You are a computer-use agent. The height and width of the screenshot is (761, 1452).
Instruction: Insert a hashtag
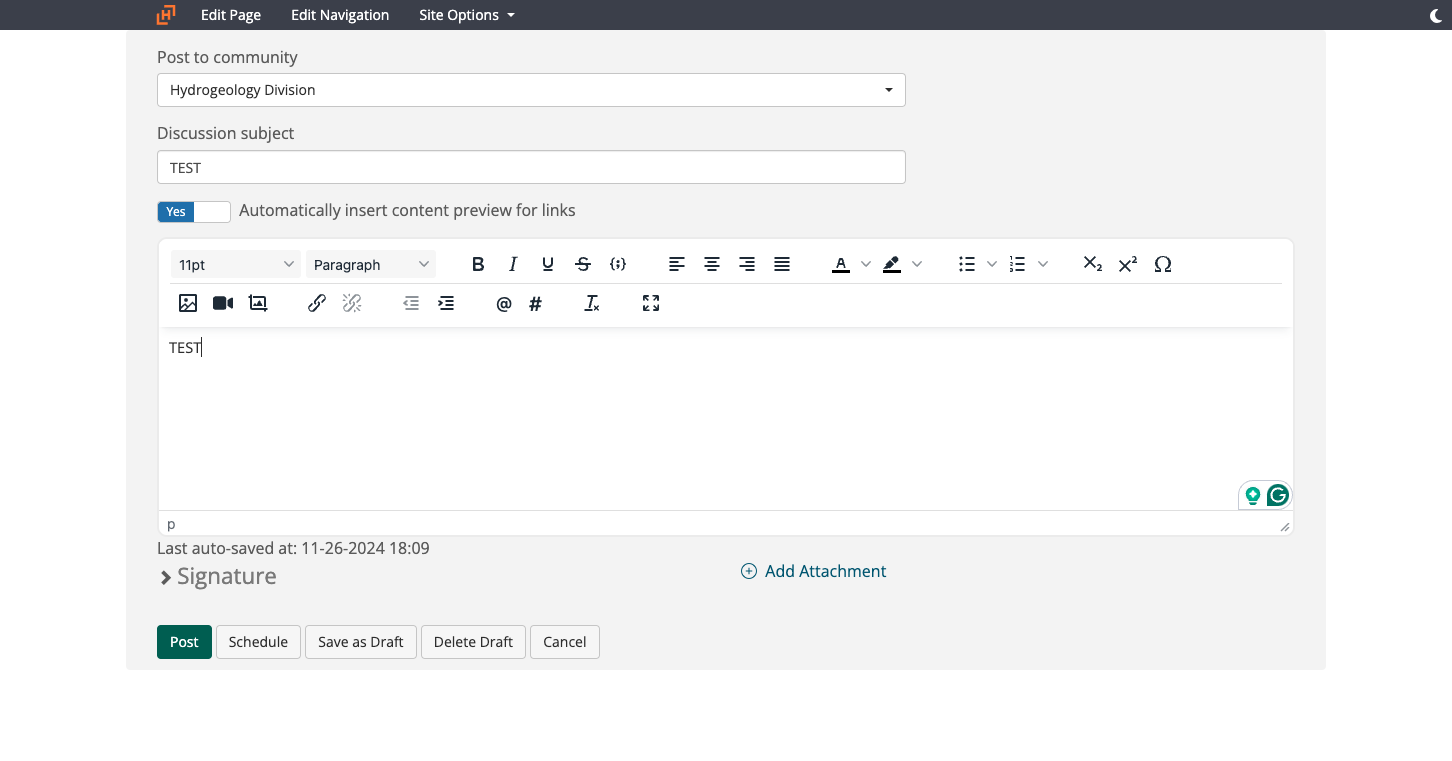[536, 304]
